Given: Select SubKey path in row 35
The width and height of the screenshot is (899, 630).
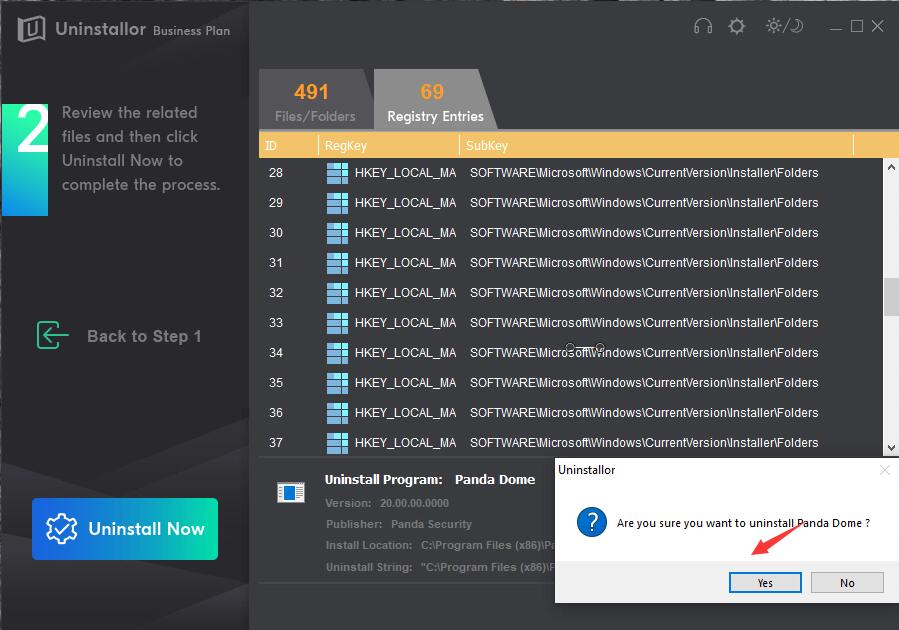Looking at the screenshot, I should [x=644, y=383].
